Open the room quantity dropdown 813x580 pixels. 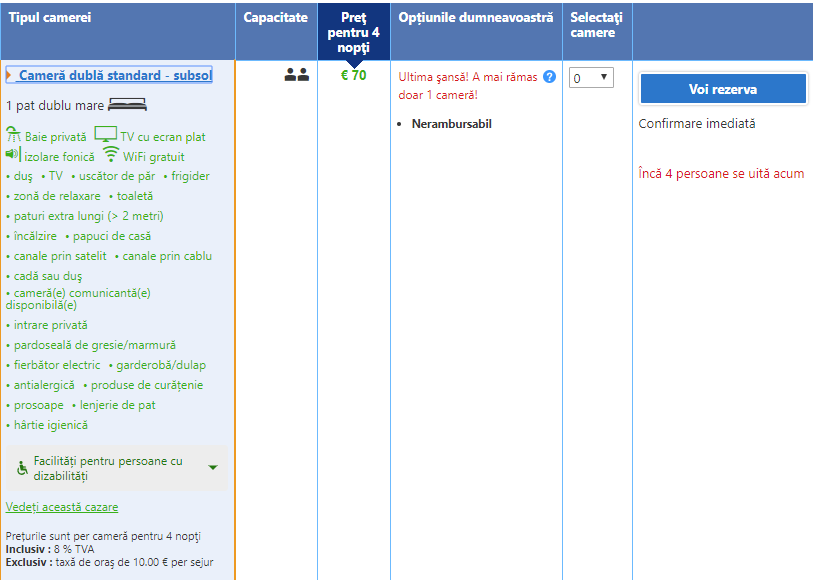pyautogui.click(x=590, y=78)
